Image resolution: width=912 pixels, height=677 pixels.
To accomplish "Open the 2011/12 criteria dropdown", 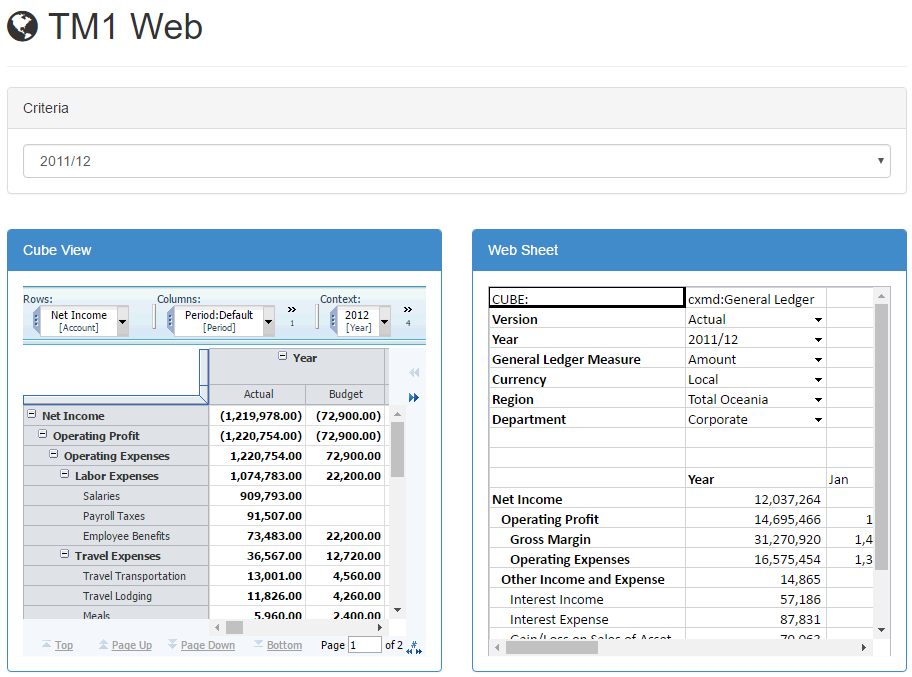I will coord(457,161).
